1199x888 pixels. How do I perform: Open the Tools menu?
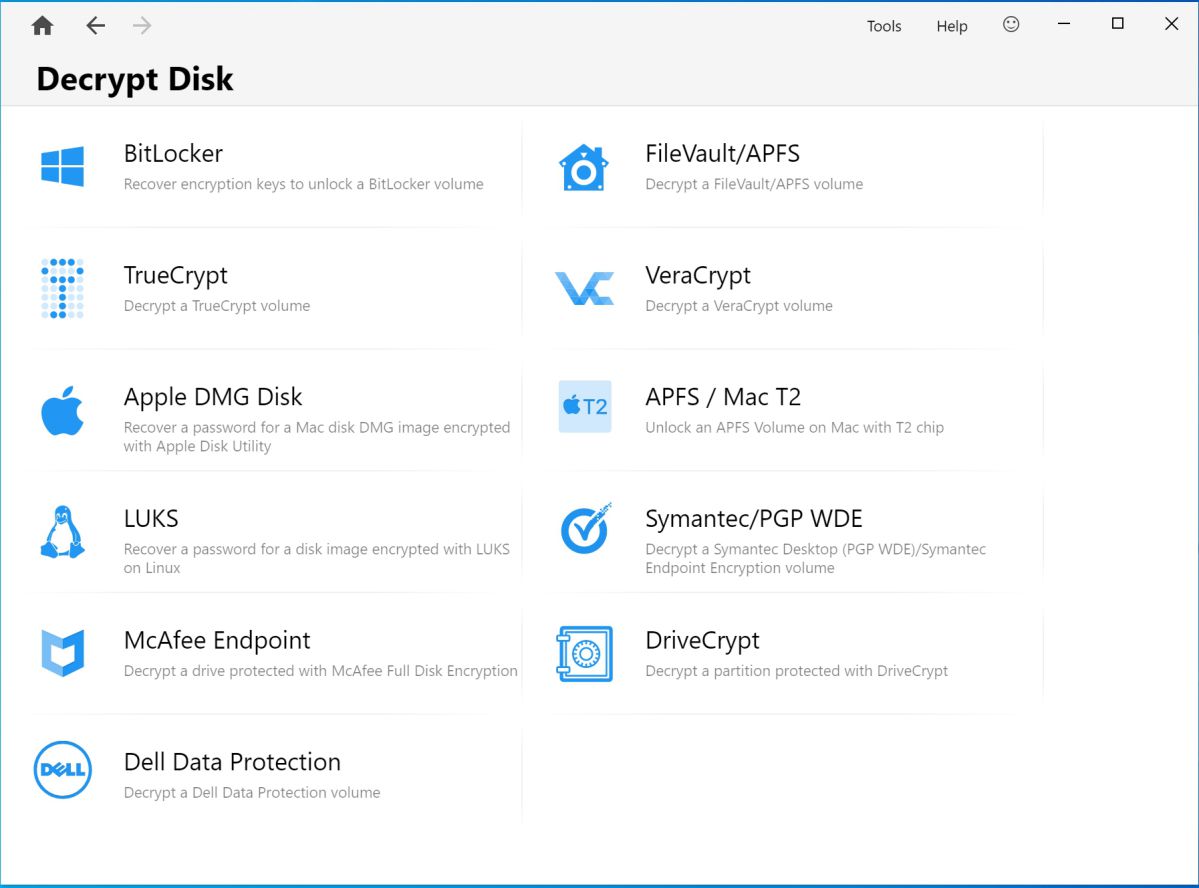(x=884, y=27)
